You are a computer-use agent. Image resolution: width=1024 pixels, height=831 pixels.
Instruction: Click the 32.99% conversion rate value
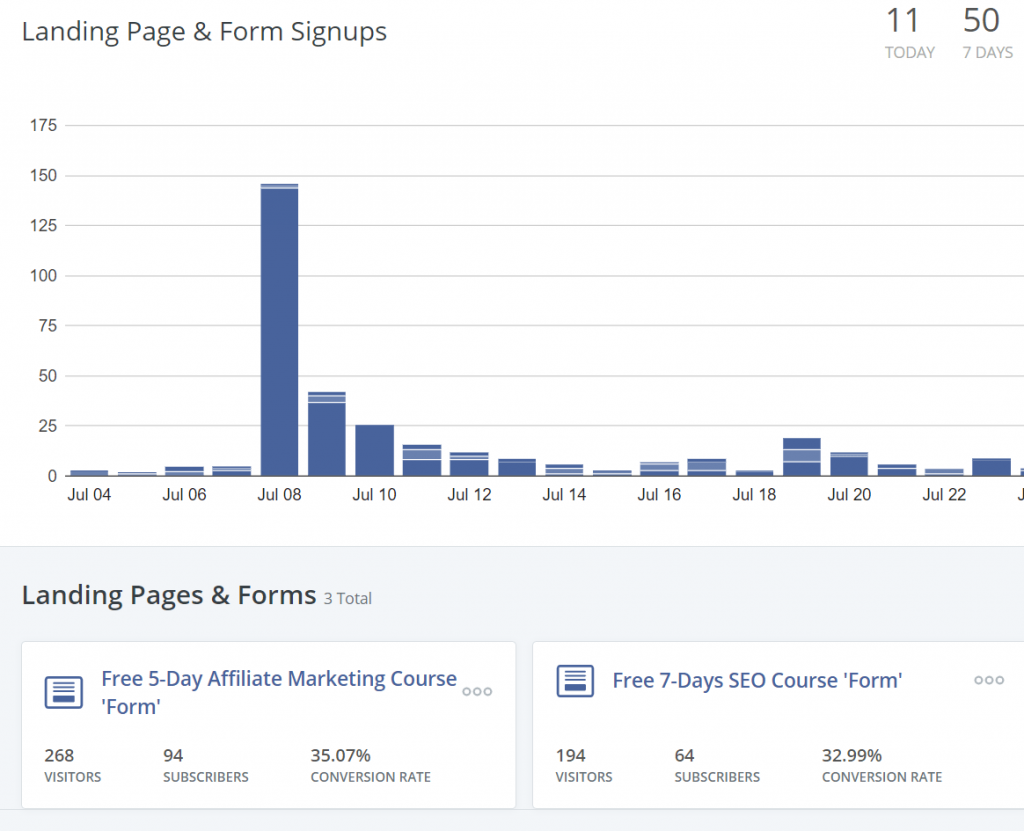click(851, 755)
